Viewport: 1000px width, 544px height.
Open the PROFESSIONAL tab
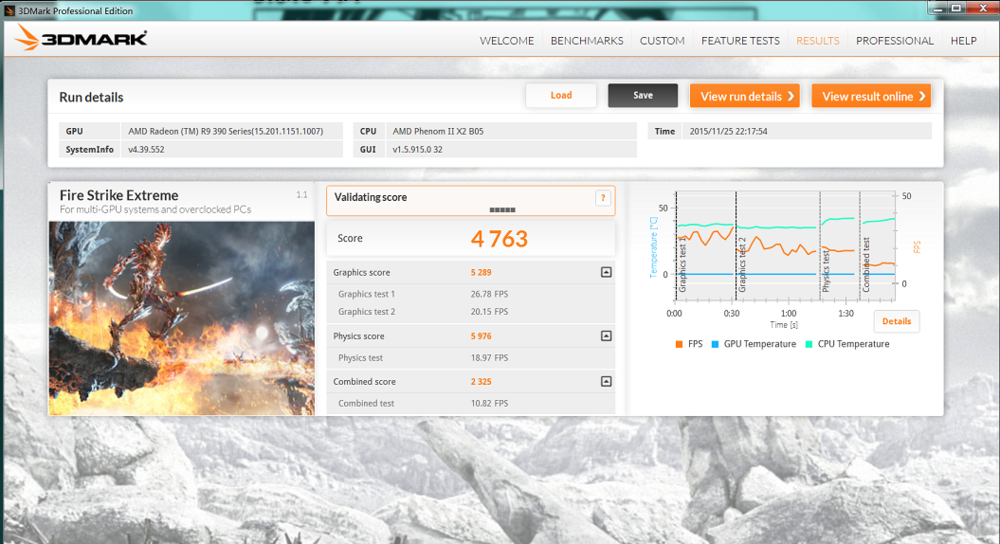(894, 41)
